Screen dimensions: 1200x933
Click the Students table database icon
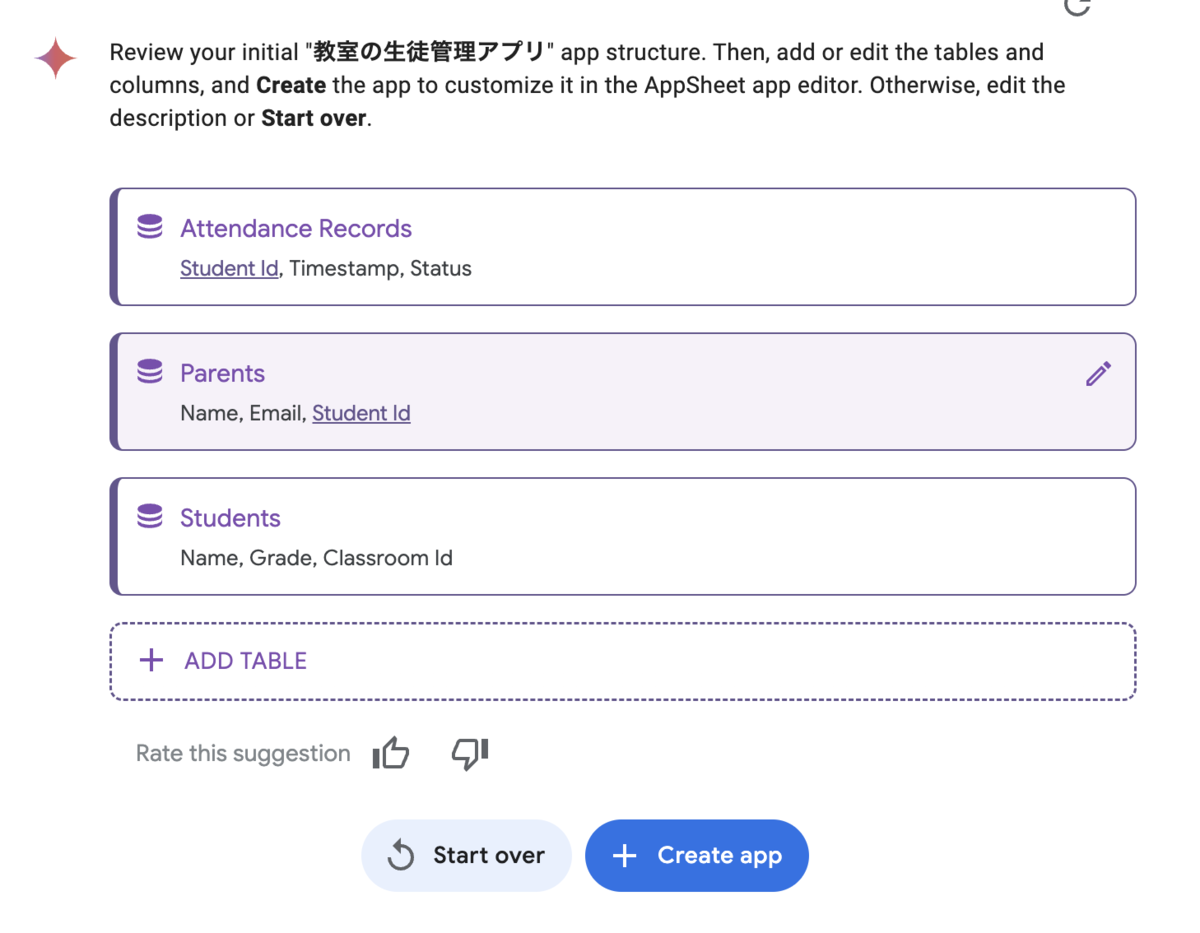click(x=149, y=517)
